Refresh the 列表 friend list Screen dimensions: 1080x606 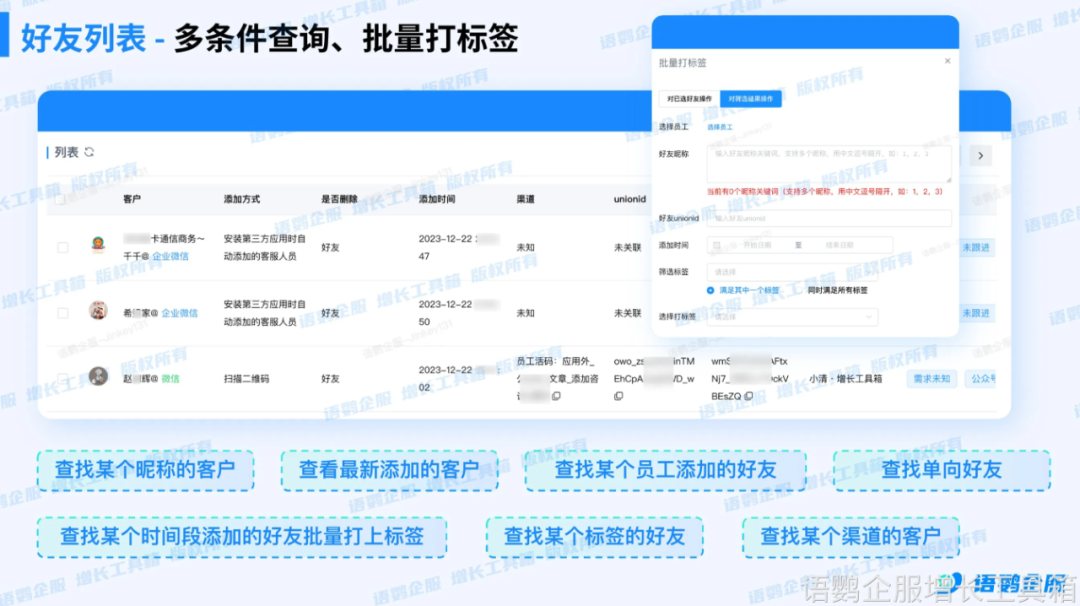(x=88, y=153)
